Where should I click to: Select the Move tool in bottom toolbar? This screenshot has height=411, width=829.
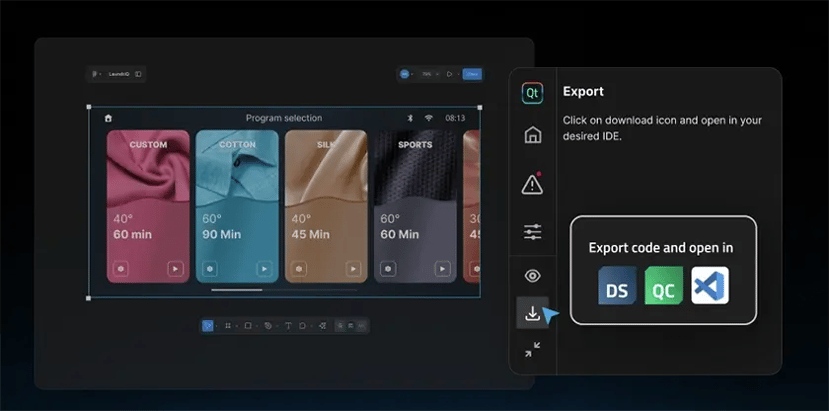(x=208, y=326)
